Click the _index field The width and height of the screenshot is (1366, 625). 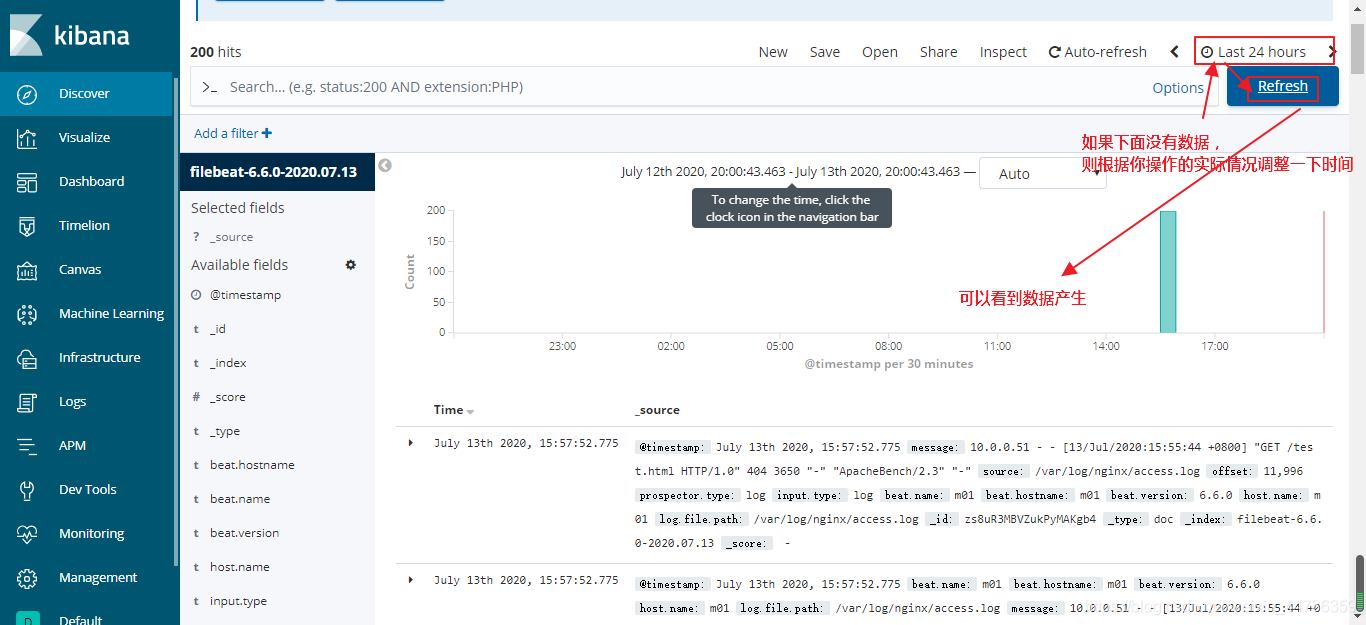point(228,363)
